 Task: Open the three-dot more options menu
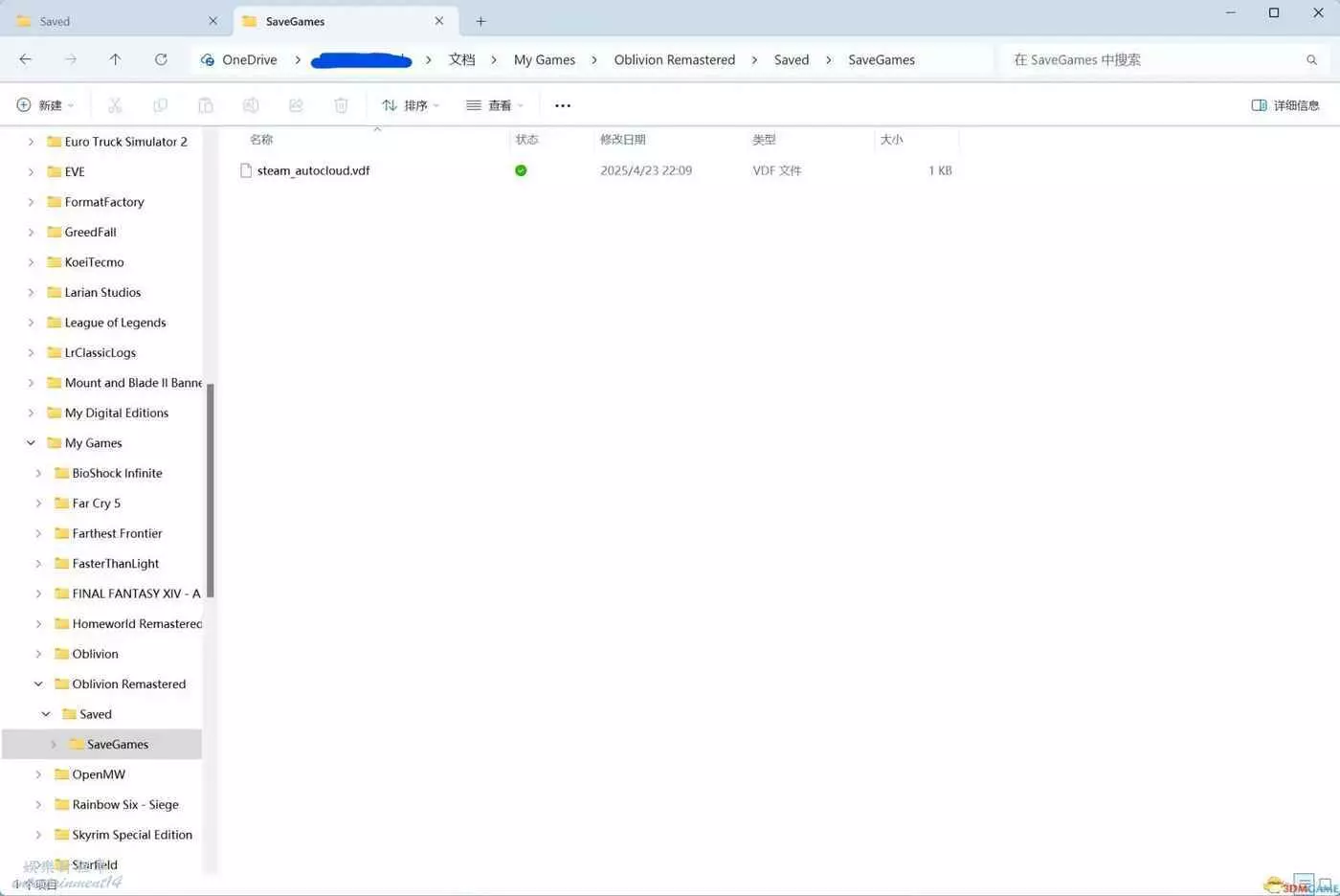click(563, 105)
